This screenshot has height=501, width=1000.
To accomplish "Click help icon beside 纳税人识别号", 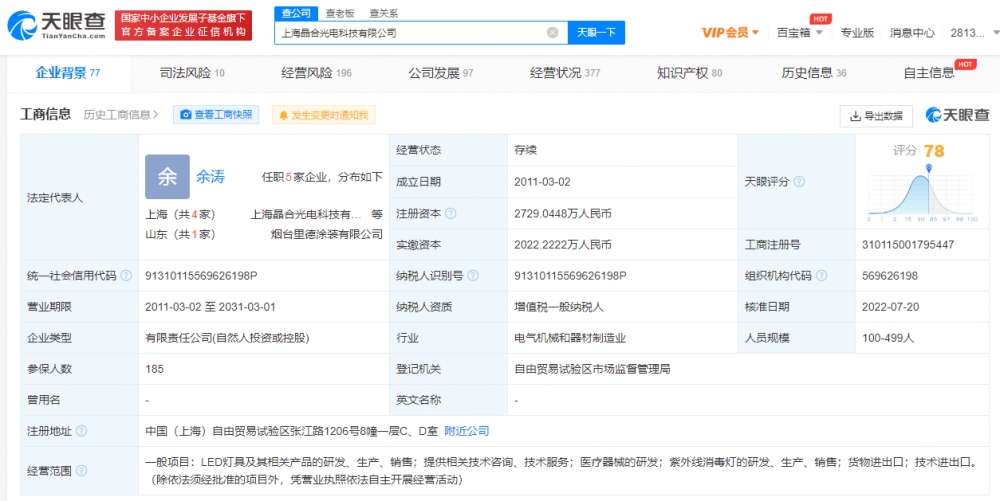I will pos(473,276).
